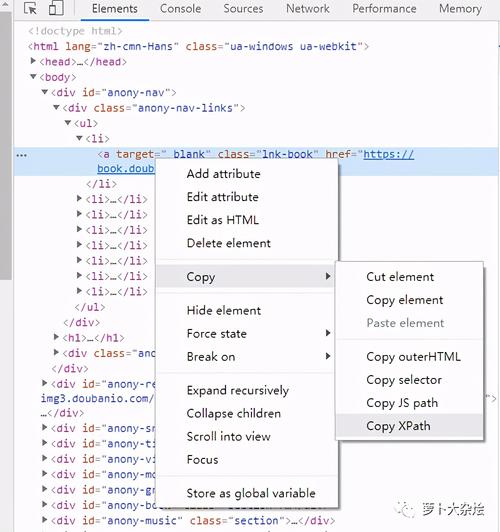Expand the anony-music section div
The height and width of the screenshot is (532, 500).
(x=44, y=520)
